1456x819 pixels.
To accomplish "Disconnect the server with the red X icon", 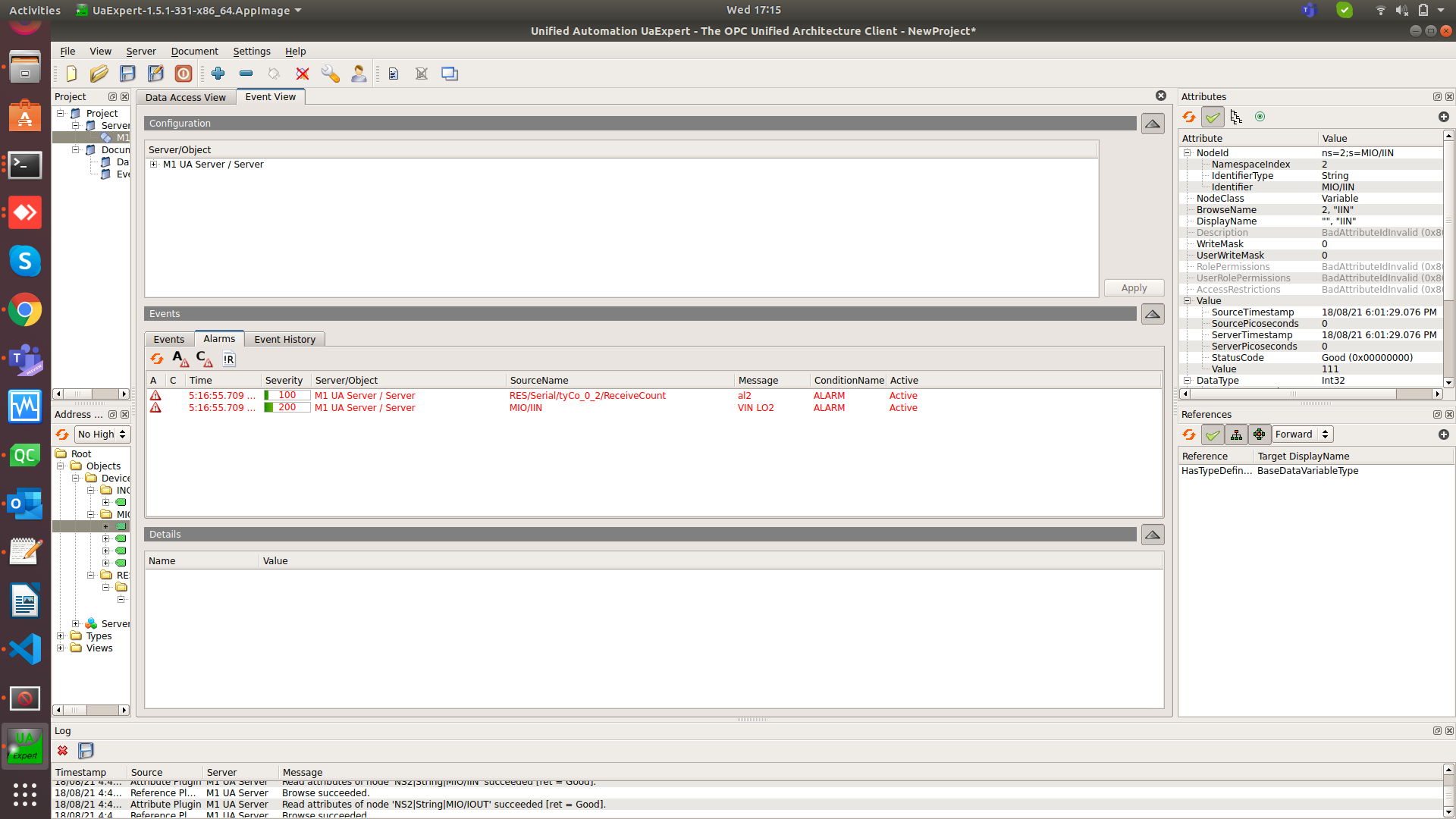I will 303,74.
